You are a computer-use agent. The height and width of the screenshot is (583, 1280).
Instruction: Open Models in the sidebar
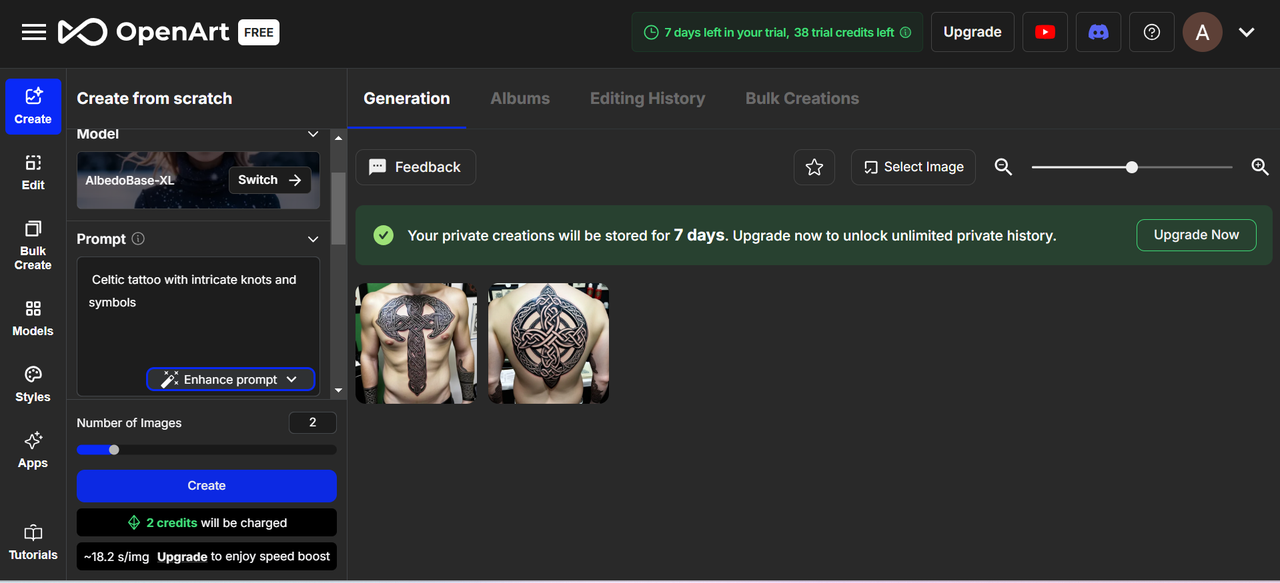pos(33,317)
